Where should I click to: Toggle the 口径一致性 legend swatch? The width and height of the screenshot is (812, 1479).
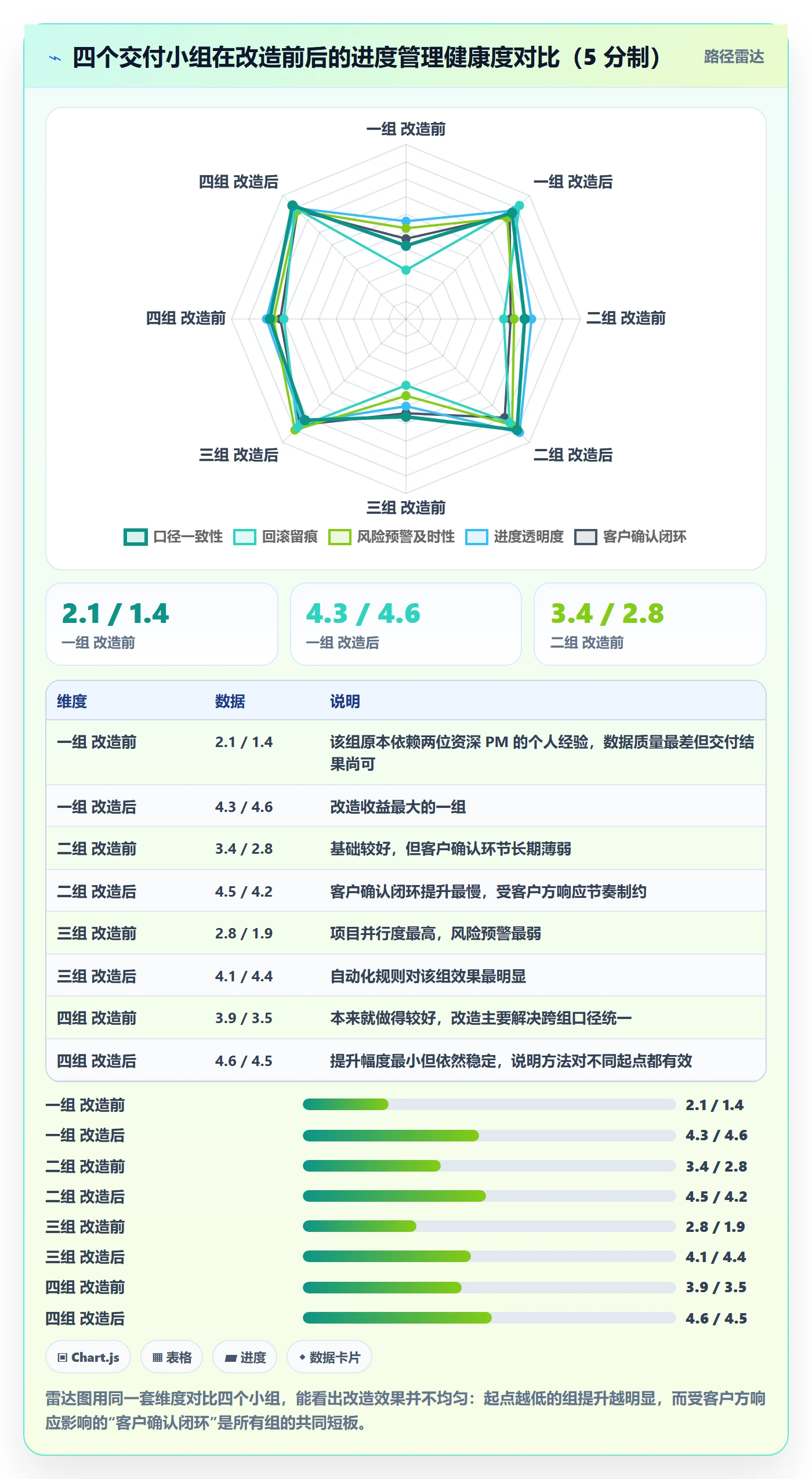135,537
